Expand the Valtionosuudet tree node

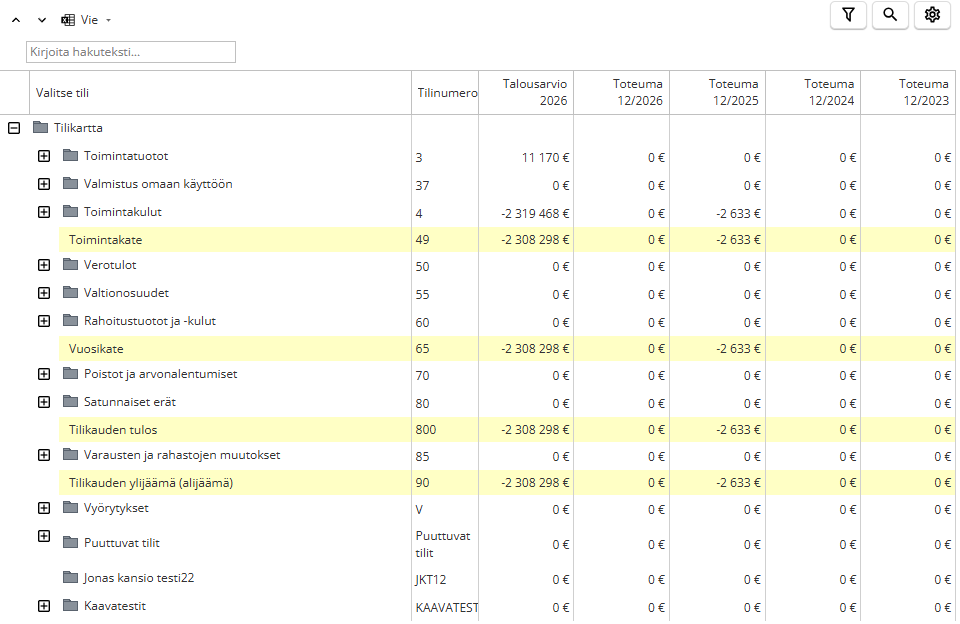tap(44, 294)
